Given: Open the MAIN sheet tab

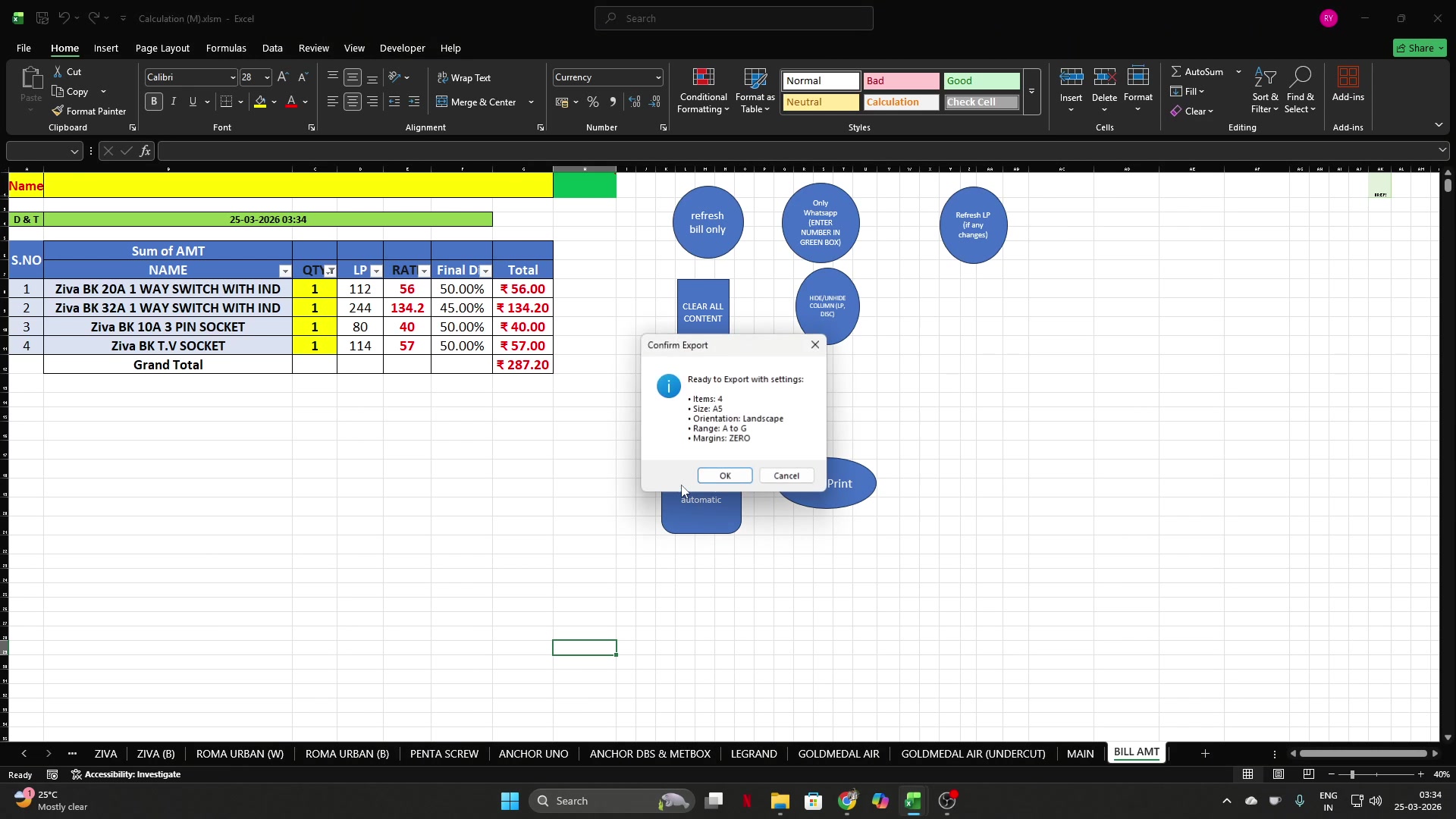Looking at the screenshot, I should coord(1080,754).
